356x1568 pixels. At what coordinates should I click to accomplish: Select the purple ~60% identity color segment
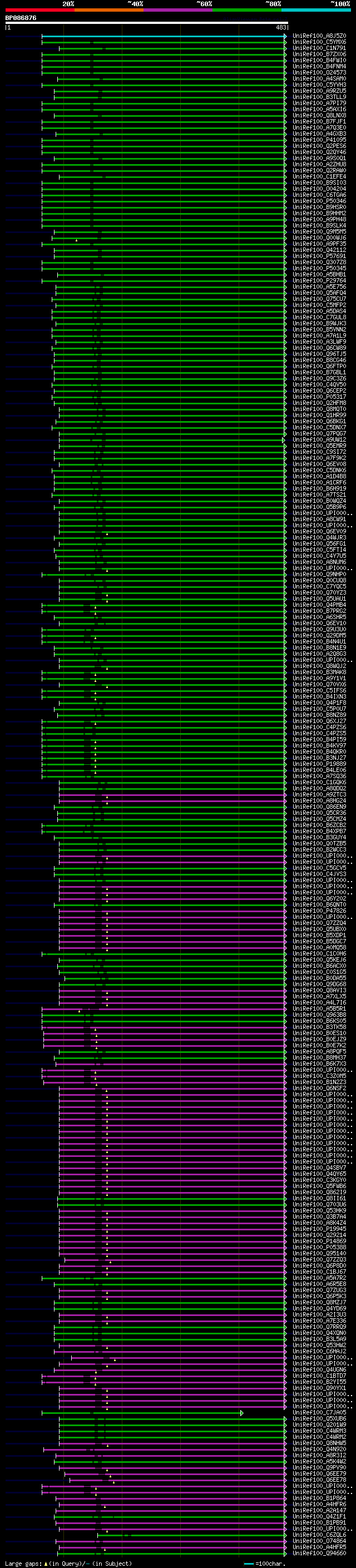pyautogui.click(x=179, y=10)
